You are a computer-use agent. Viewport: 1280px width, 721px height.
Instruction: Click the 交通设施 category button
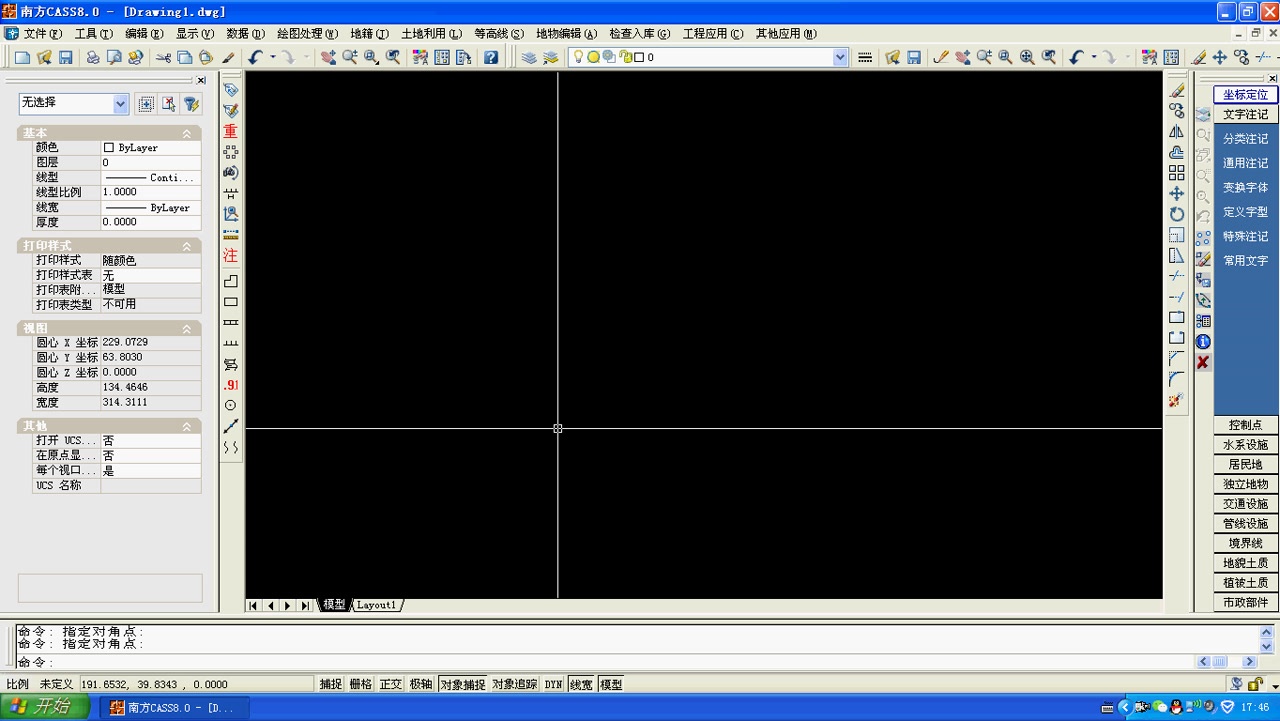[x=1245, y=504]
